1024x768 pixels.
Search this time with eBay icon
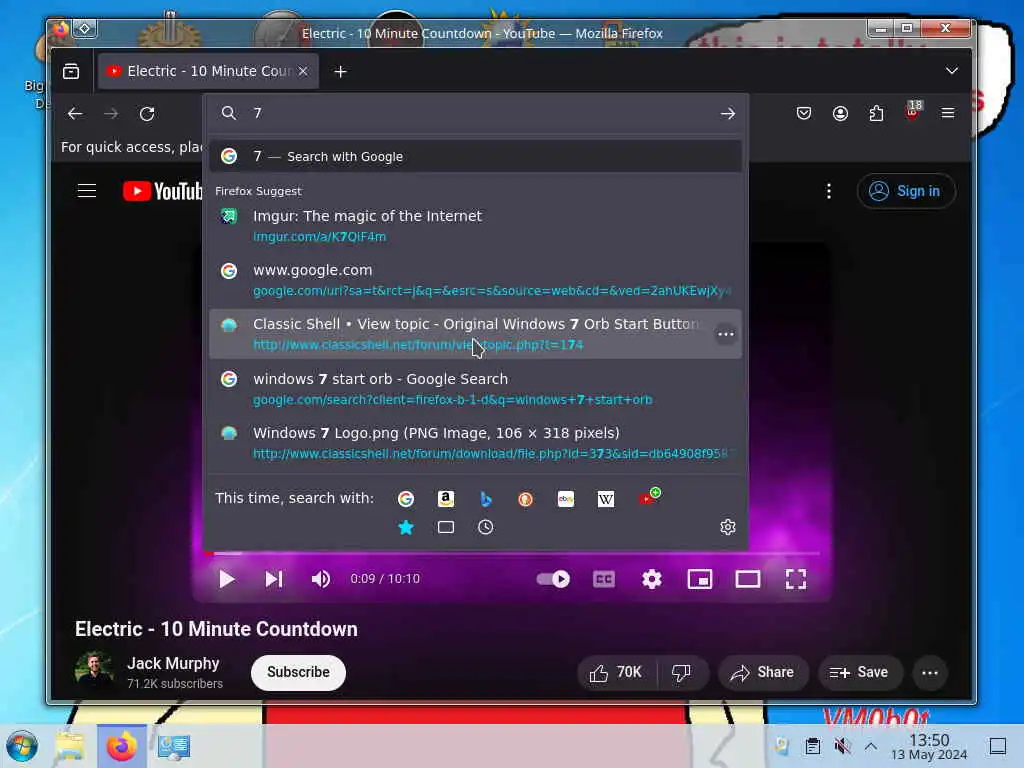click(x=566, y=499)
